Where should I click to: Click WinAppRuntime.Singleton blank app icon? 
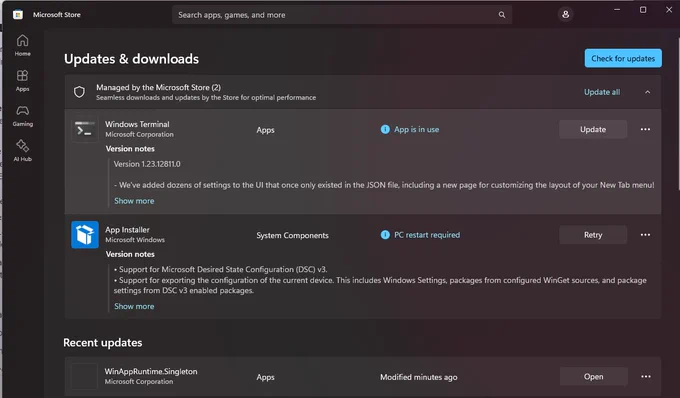(84, 376)
